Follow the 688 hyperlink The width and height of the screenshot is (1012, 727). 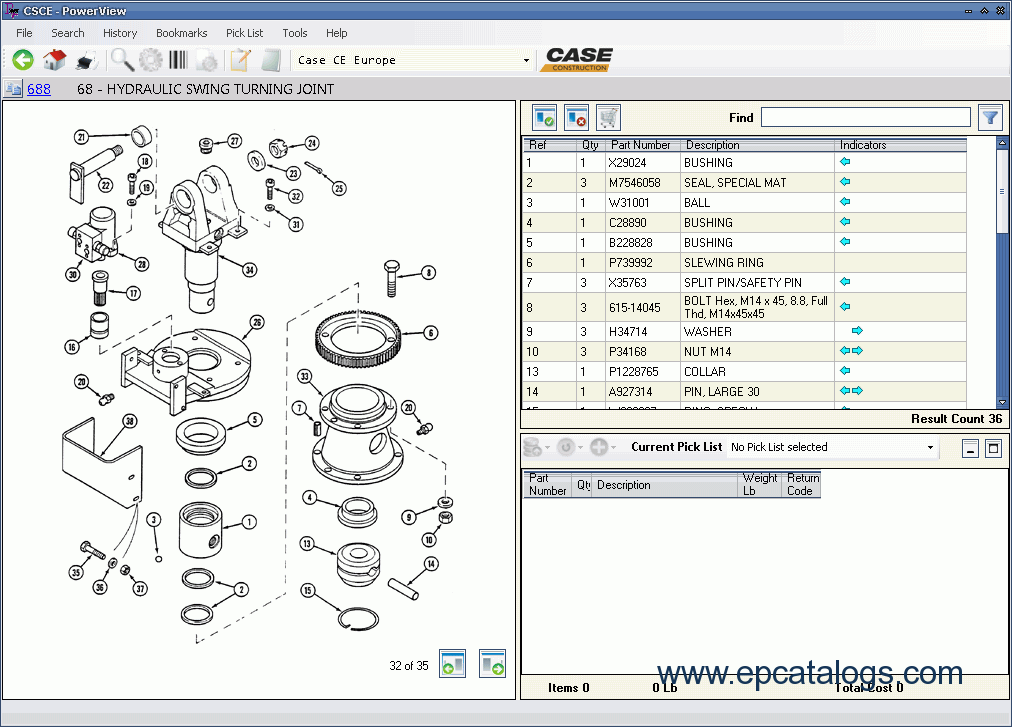pos(38,88)
